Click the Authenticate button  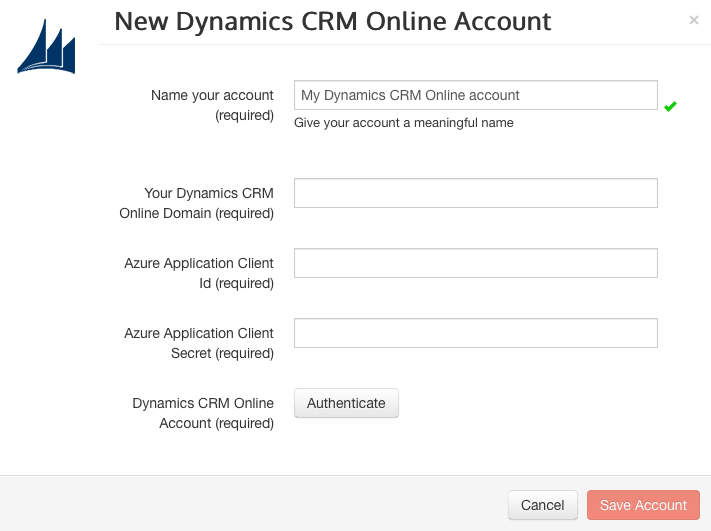tap(346, 403)
